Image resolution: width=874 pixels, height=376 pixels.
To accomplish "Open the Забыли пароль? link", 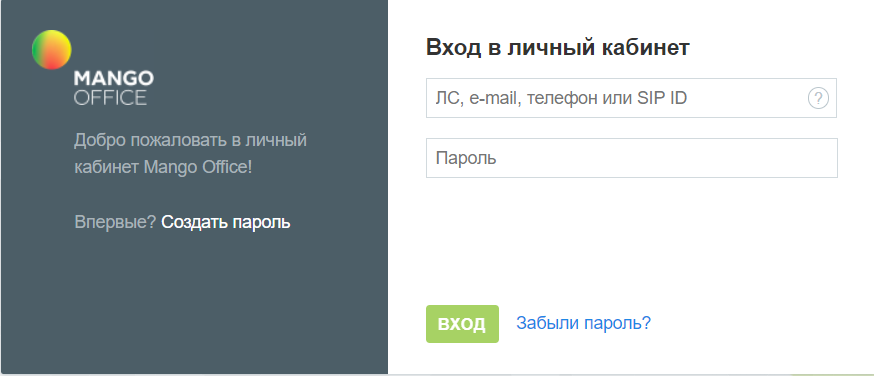I will pyautogui.click(x=583, y=323).
